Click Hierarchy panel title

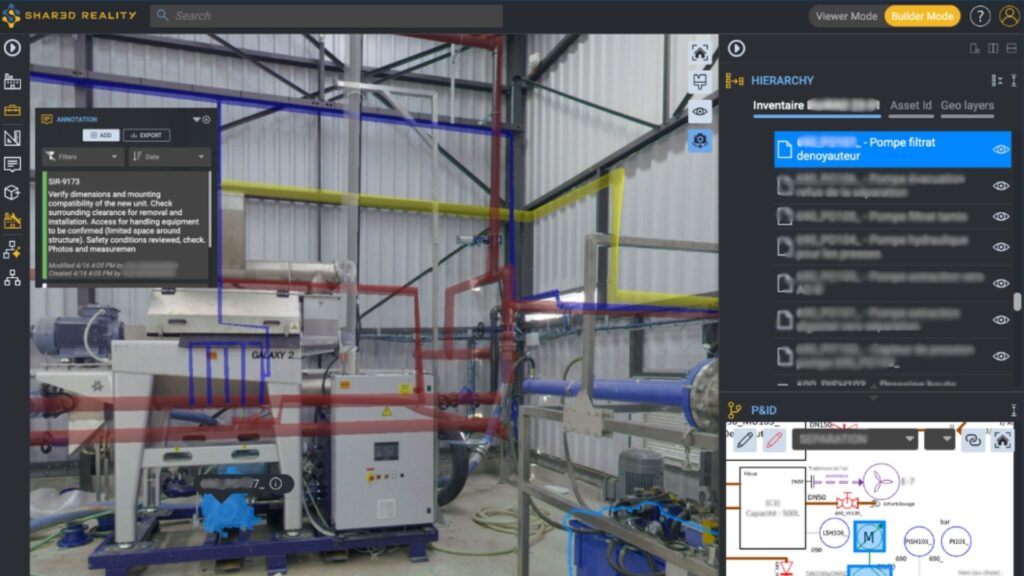[782, 80]
